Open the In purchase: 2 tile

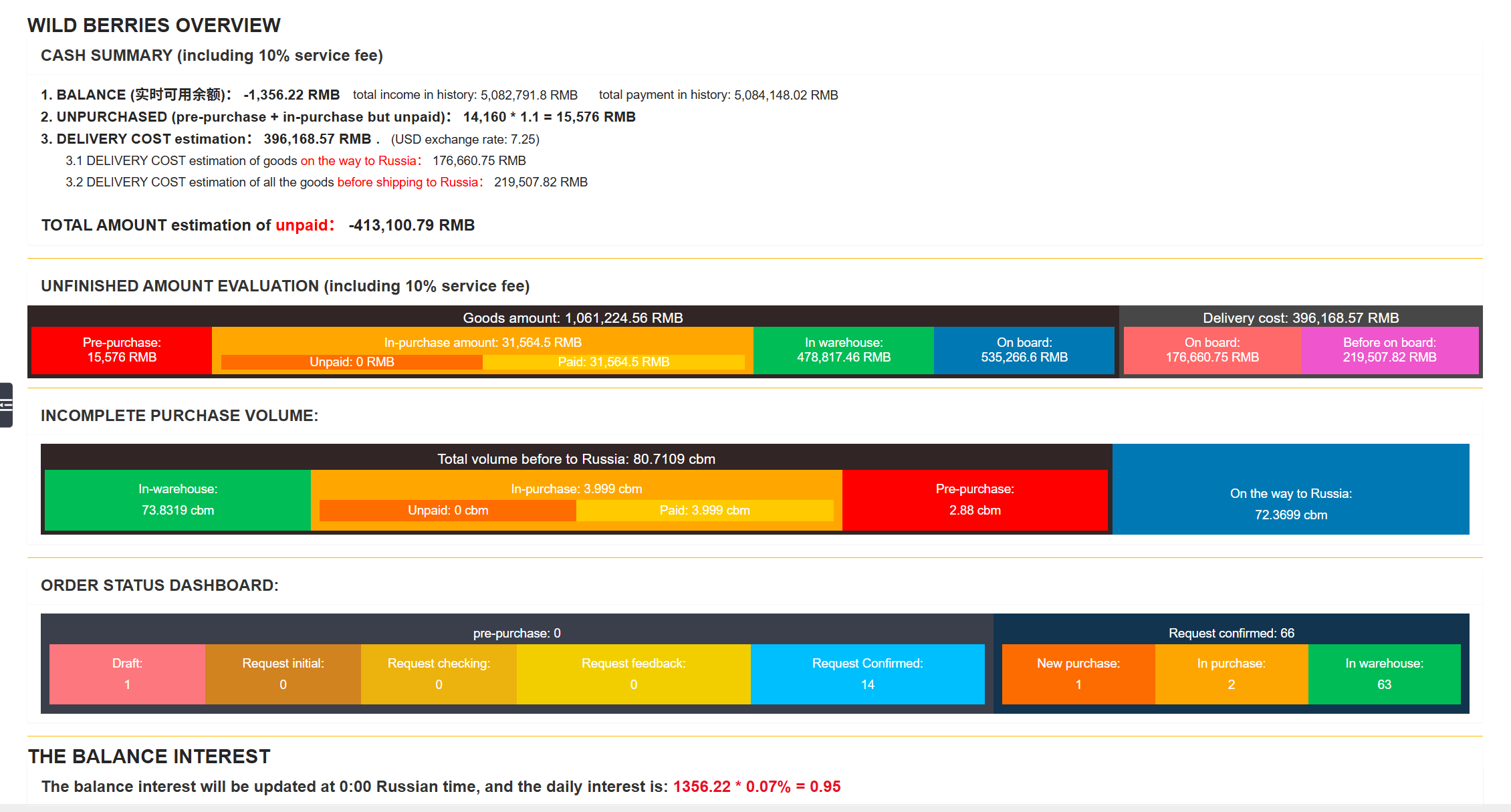pyautogui.click(x=1232, y=674)
